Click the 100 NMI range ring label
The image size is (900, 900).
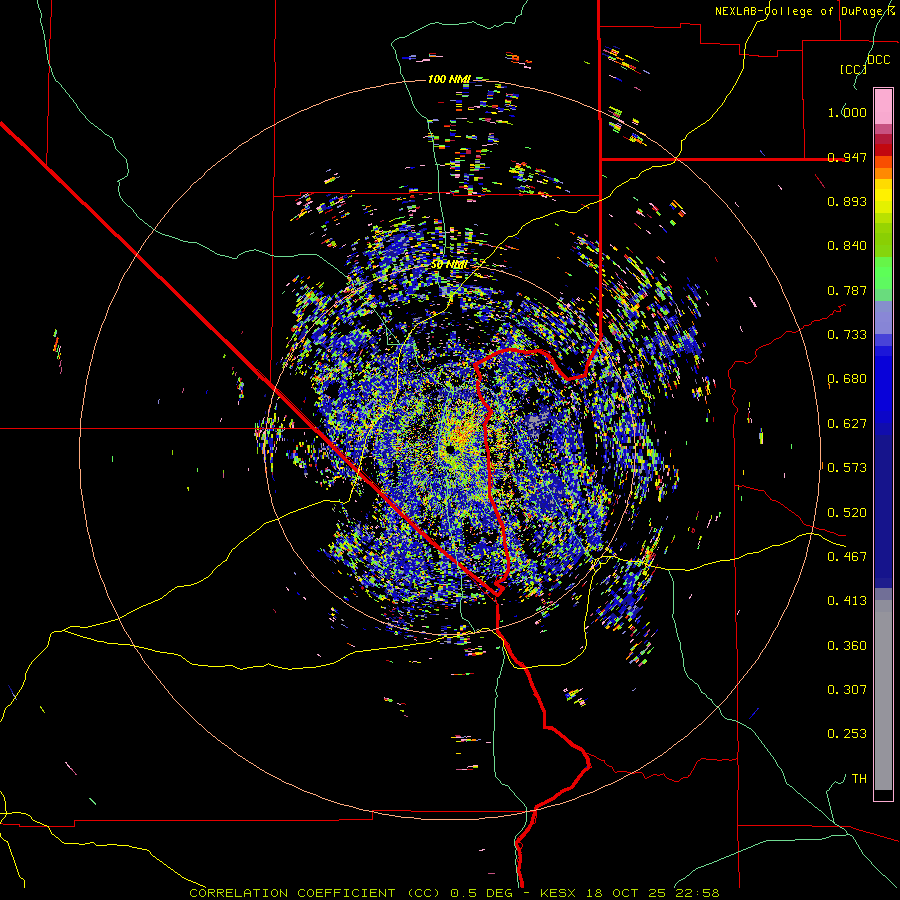click(449, 79)
